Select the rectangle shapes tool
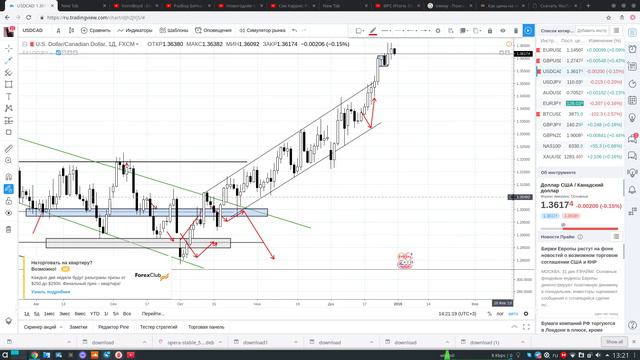 click(x=9, y=84)
